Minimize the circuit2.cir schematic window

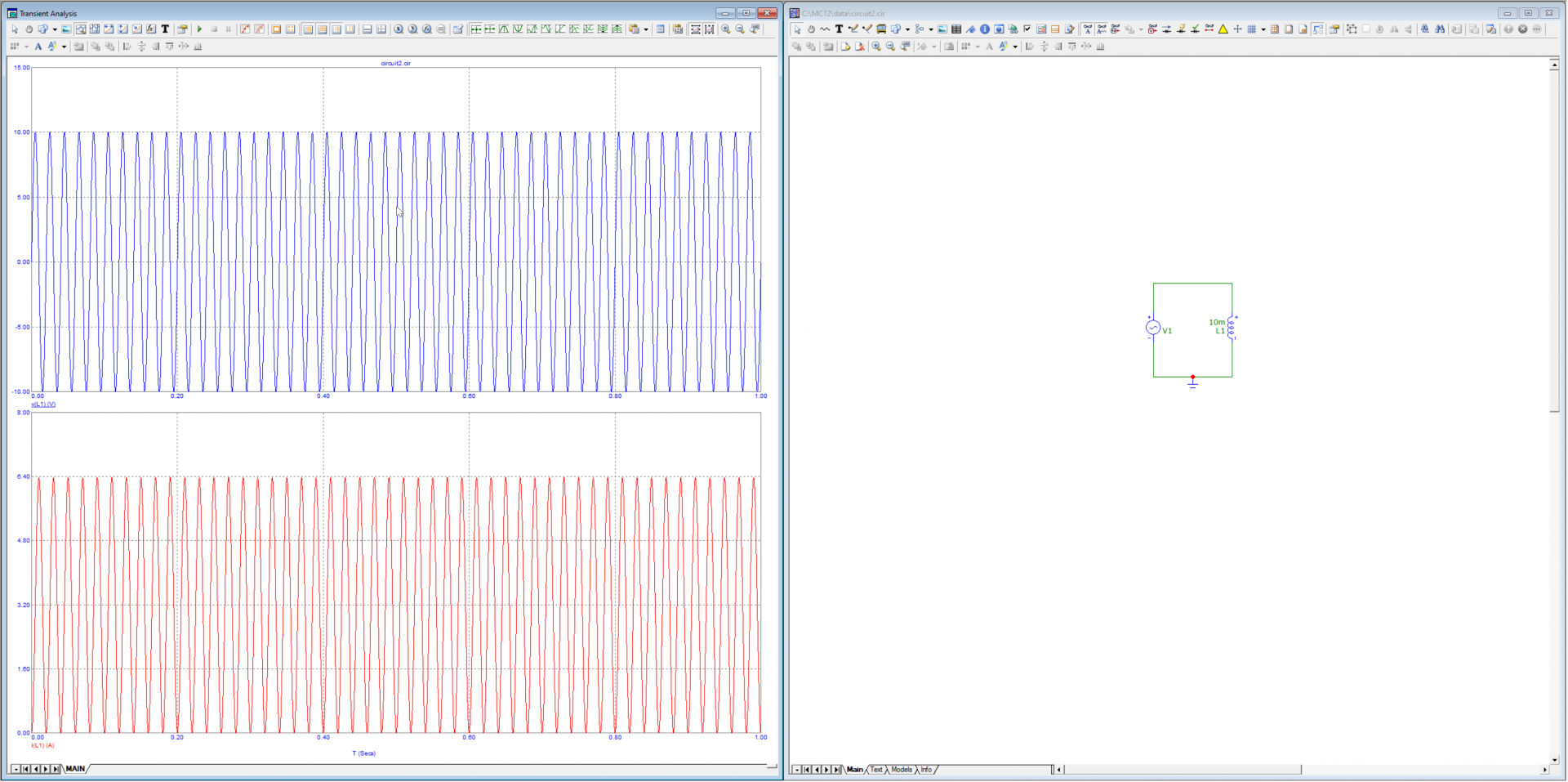pos(1508,13)
